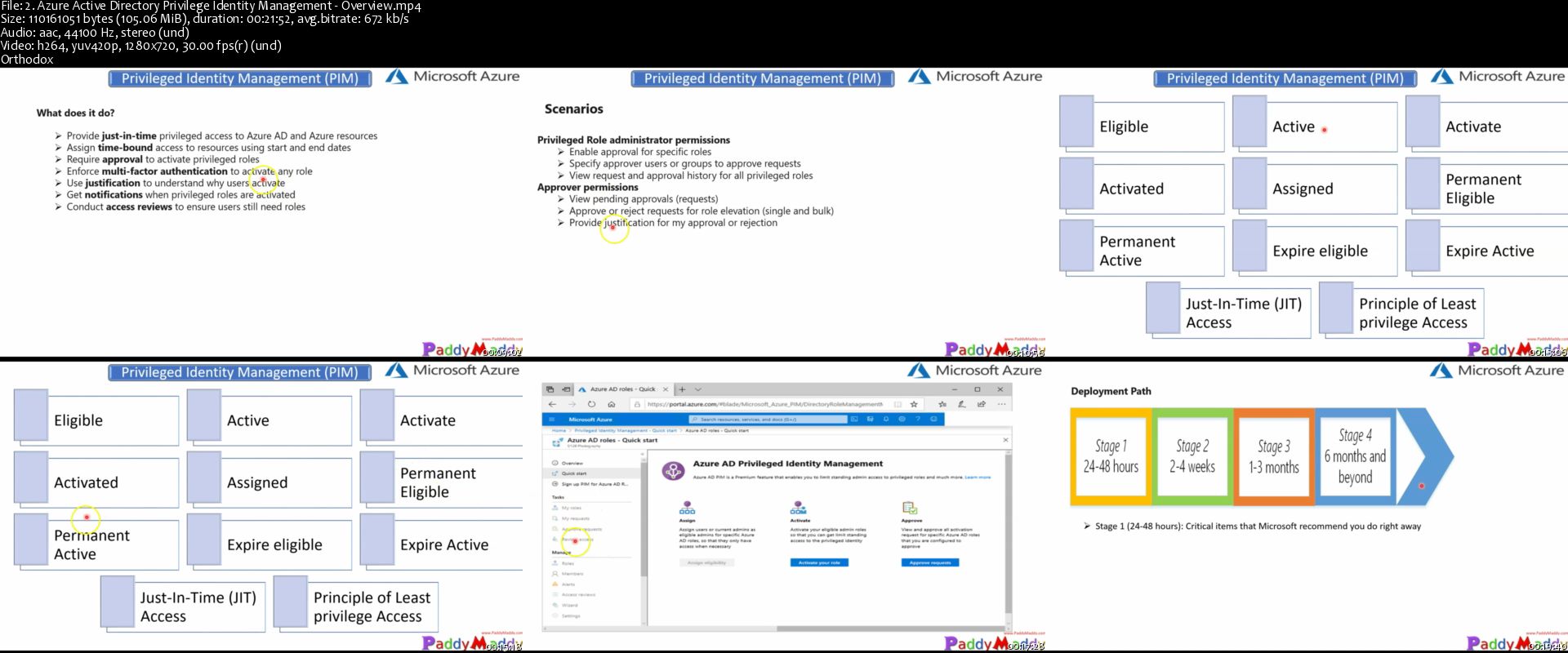Open the What does it do slide thumbnail
1568x653 pixels.
pyautogui.click(x=261, y=212)
